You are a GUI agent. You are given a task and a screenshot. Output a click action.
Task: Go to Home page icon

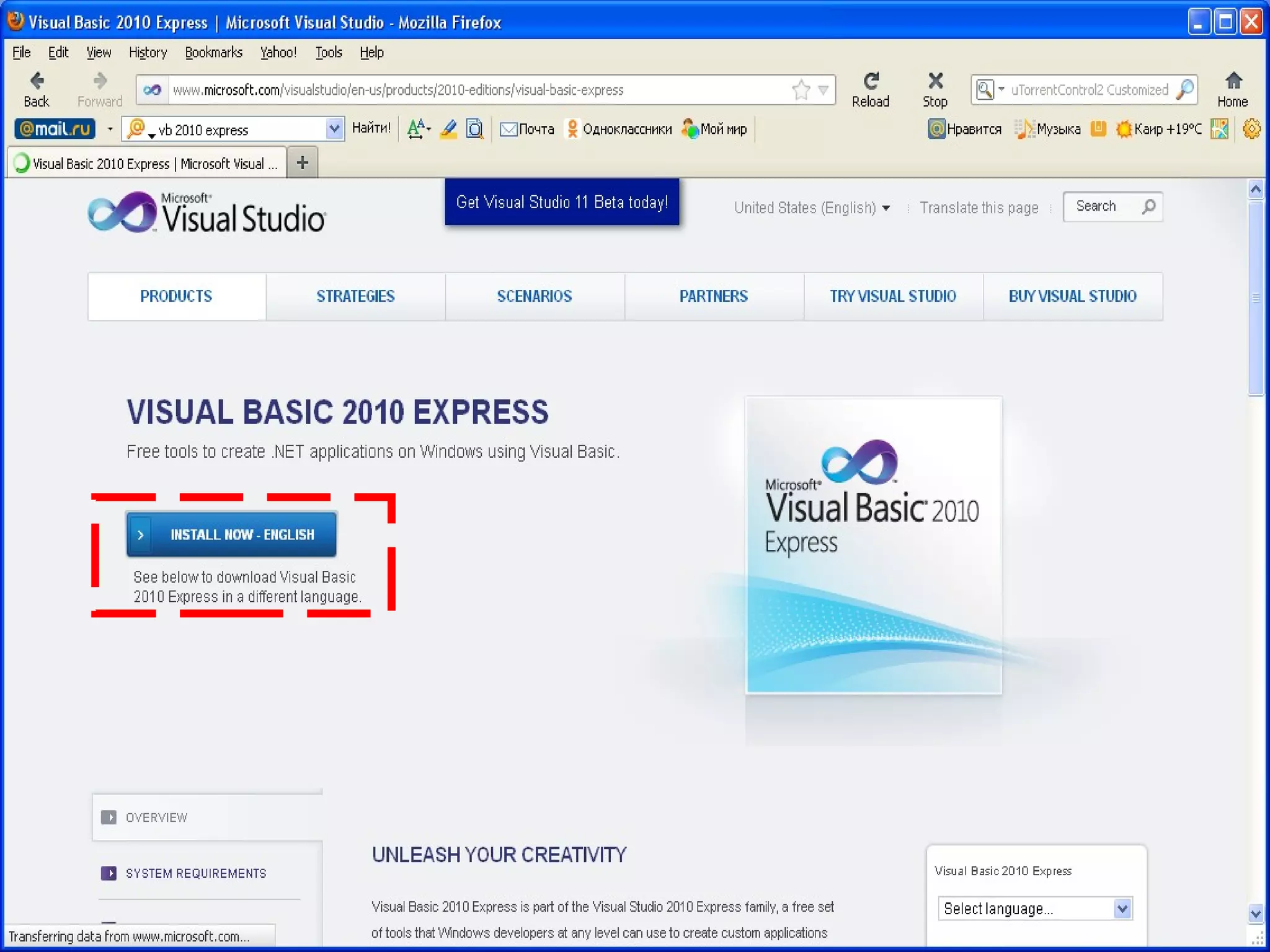tap(1233, 81)
